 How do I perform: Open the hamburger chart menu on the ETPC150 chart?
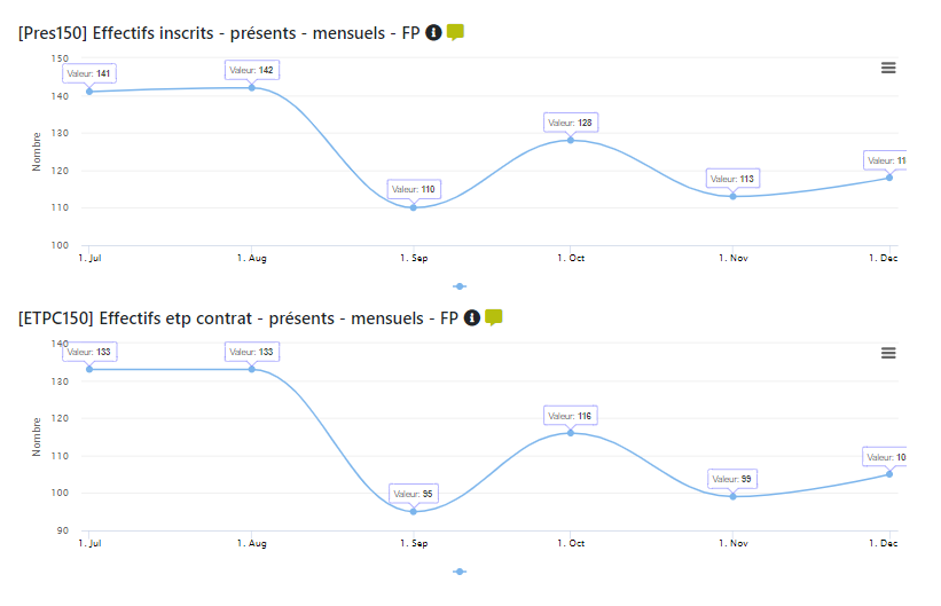(888, 352)
